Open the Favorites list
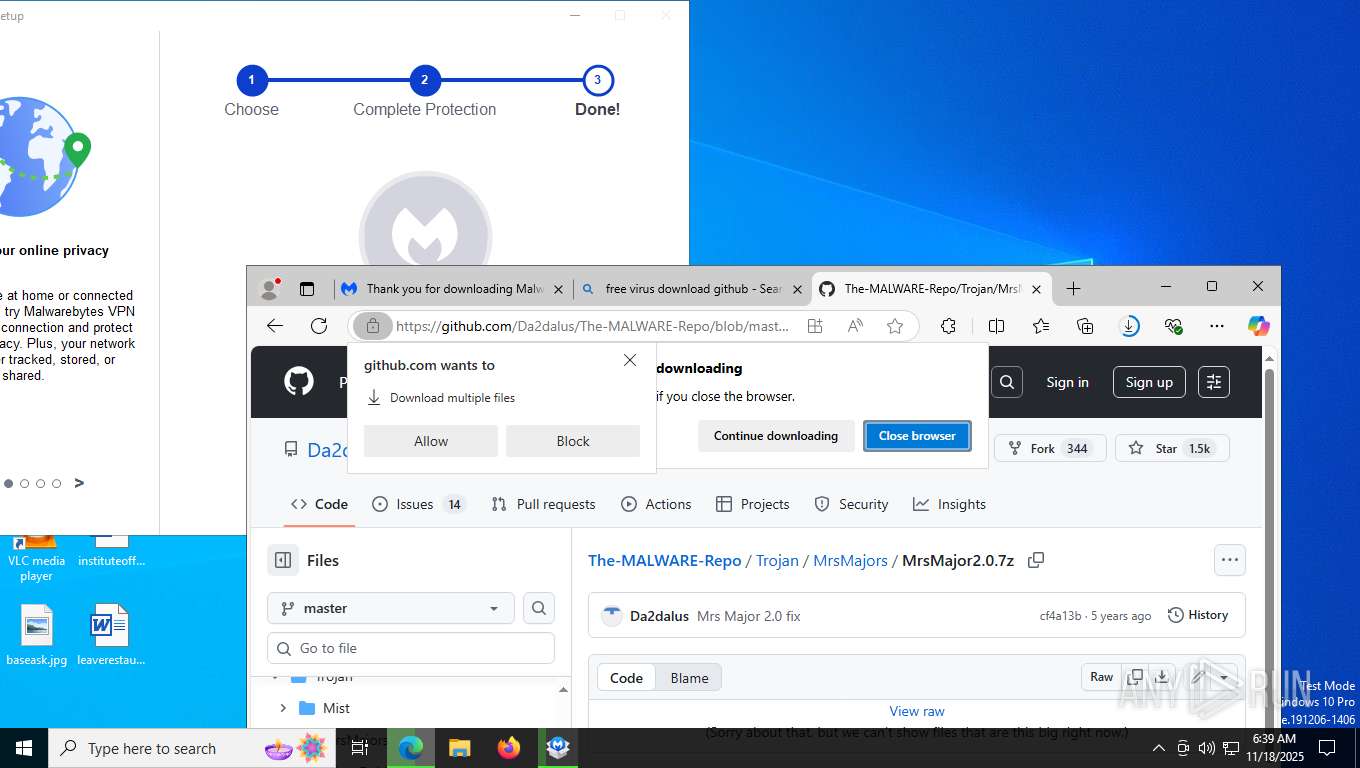 coord(1041,326)
